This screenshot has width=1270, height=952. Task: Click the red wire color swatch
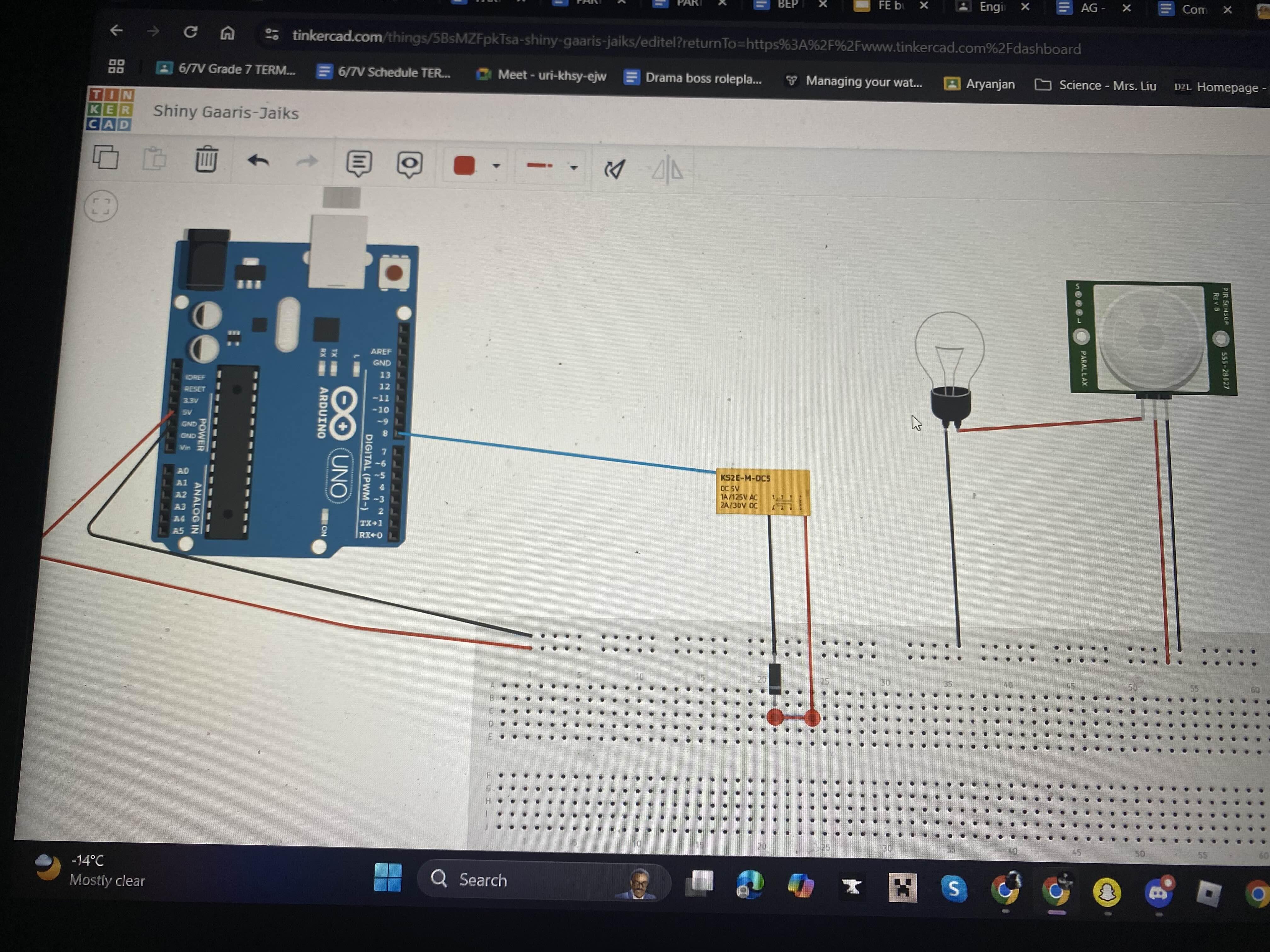[464, 165]
